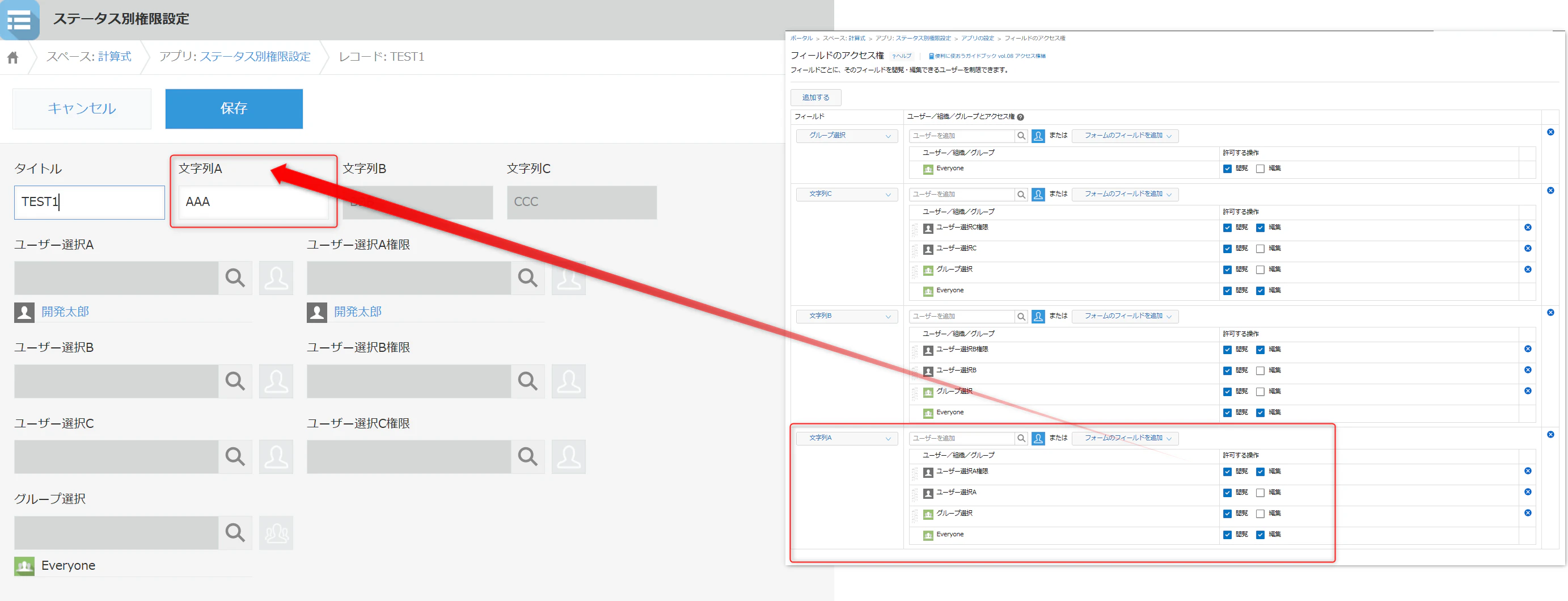Click search icon in 文字列B access row
Screen dimensions: 1568x601
click(1021, 317)
